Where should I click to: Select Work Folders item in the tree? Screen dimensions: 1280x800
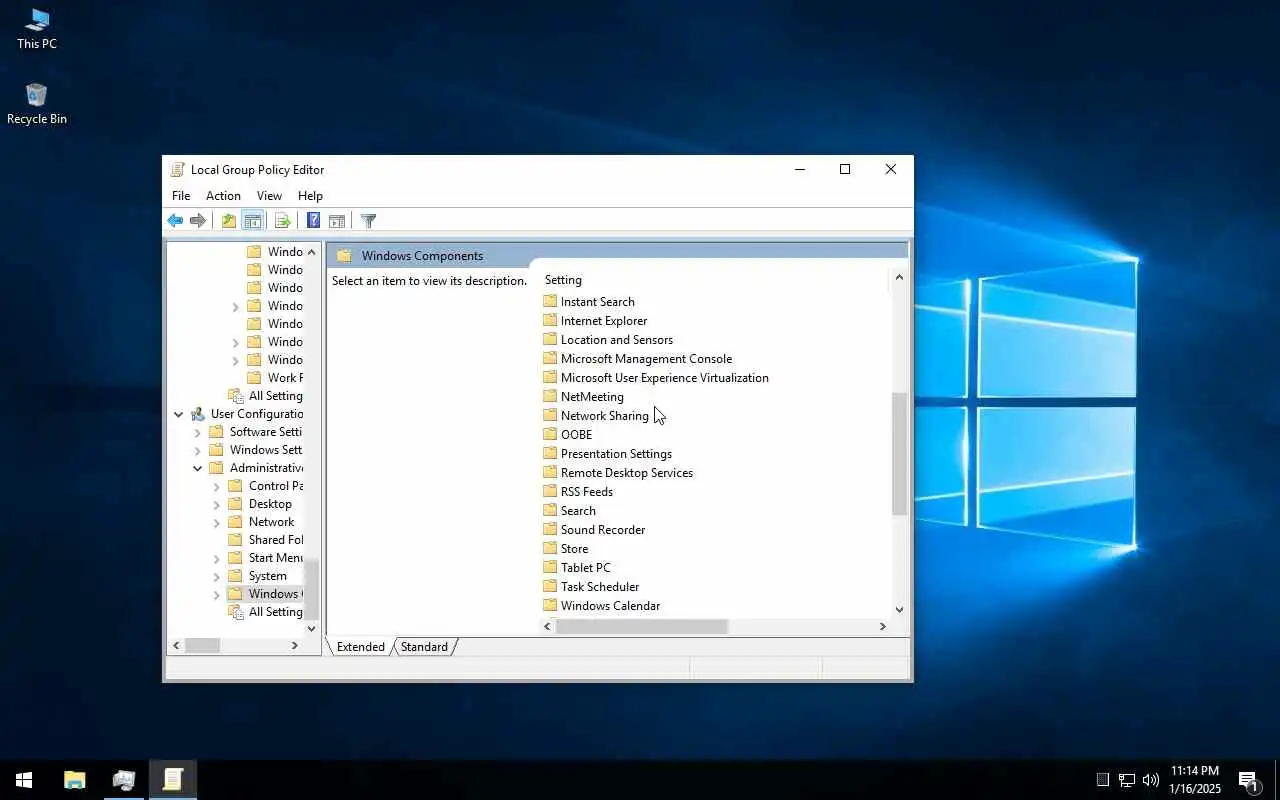284,378
